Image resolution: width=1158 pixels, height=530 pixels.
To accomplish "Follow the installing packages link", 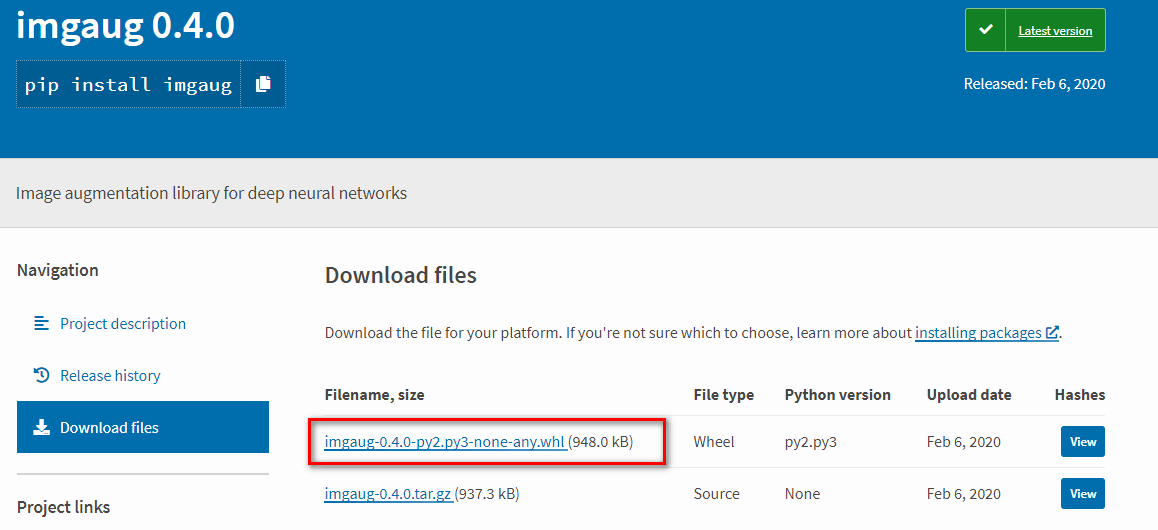I will pyautogui.click(x=979, y=333).
